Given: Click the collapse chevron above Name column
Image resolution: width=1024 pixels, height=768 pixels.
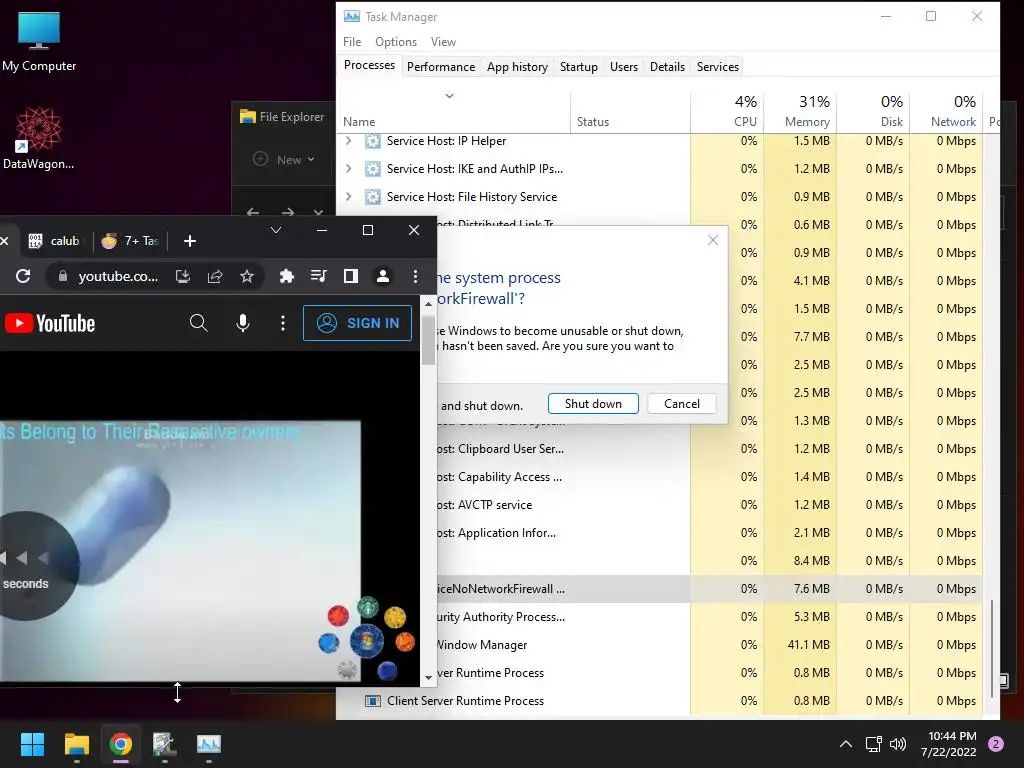Looking at the screenshot, I should point(449,96).
